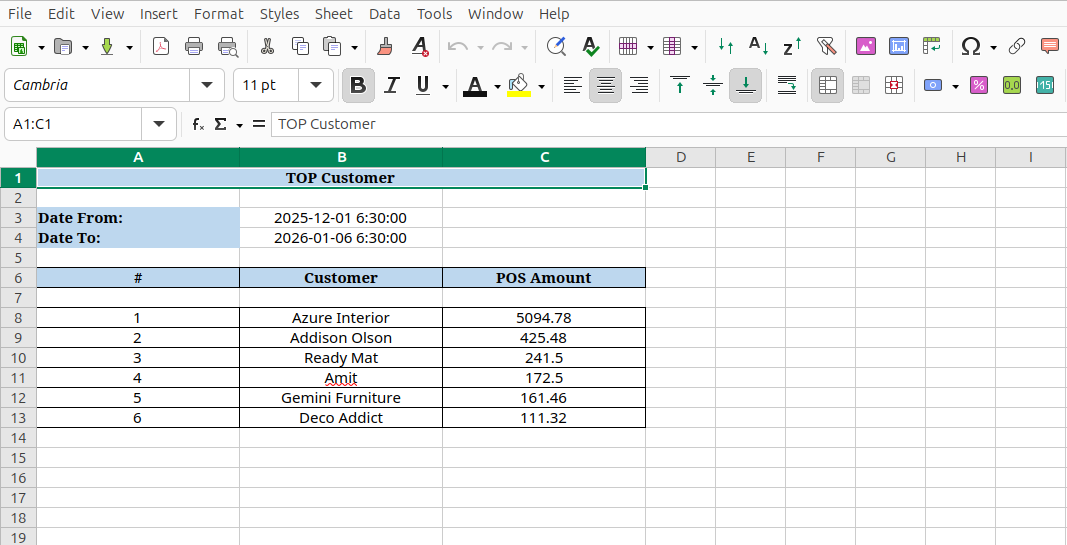This screenshot has width=1067, height=545.
Task: Select column D header
Action: [x=680, y=157]
